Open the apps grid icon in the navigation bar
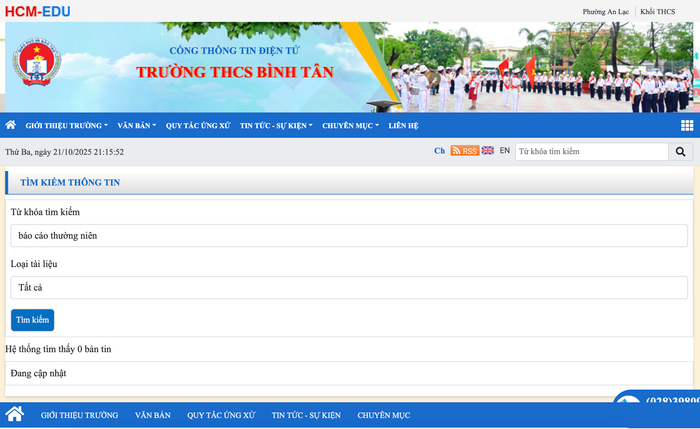Viewport: 700px width, 429px height. coord(687,125)
